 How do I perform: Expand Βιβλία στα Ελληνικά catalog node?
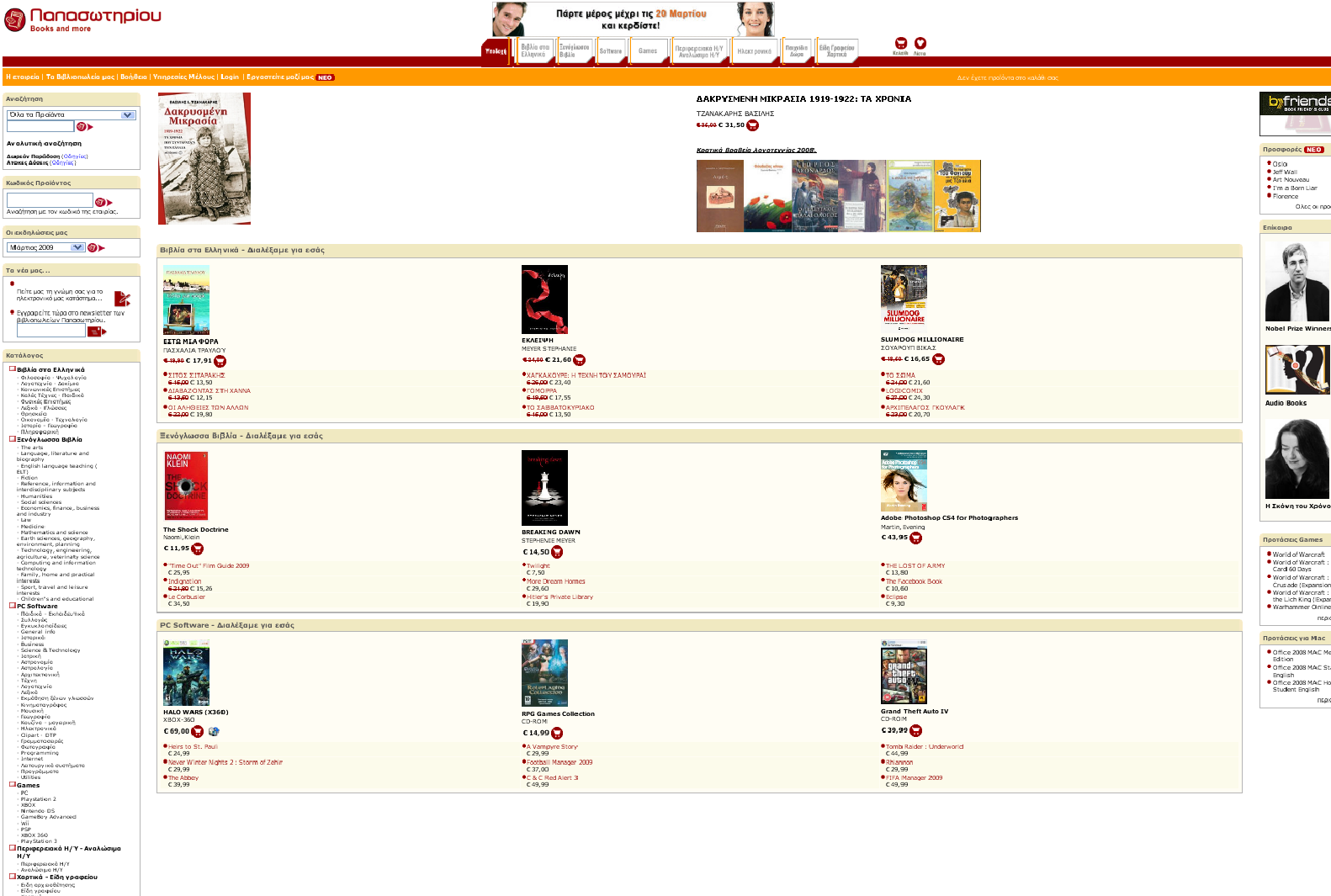[13, 368]
